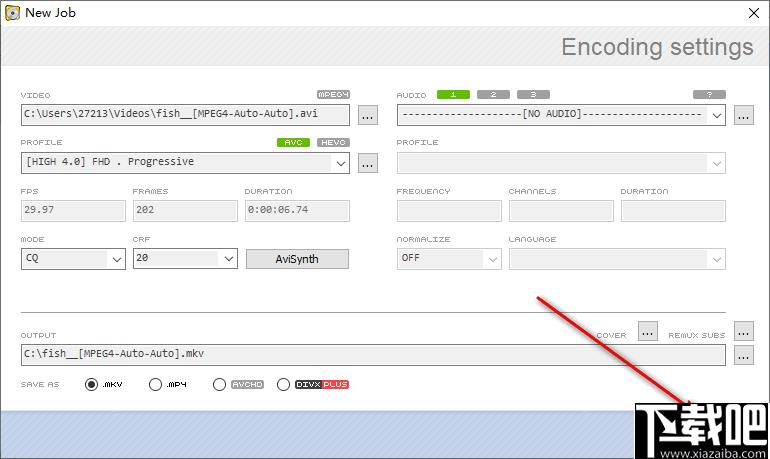Click the Frames value field

pos(185,211)
